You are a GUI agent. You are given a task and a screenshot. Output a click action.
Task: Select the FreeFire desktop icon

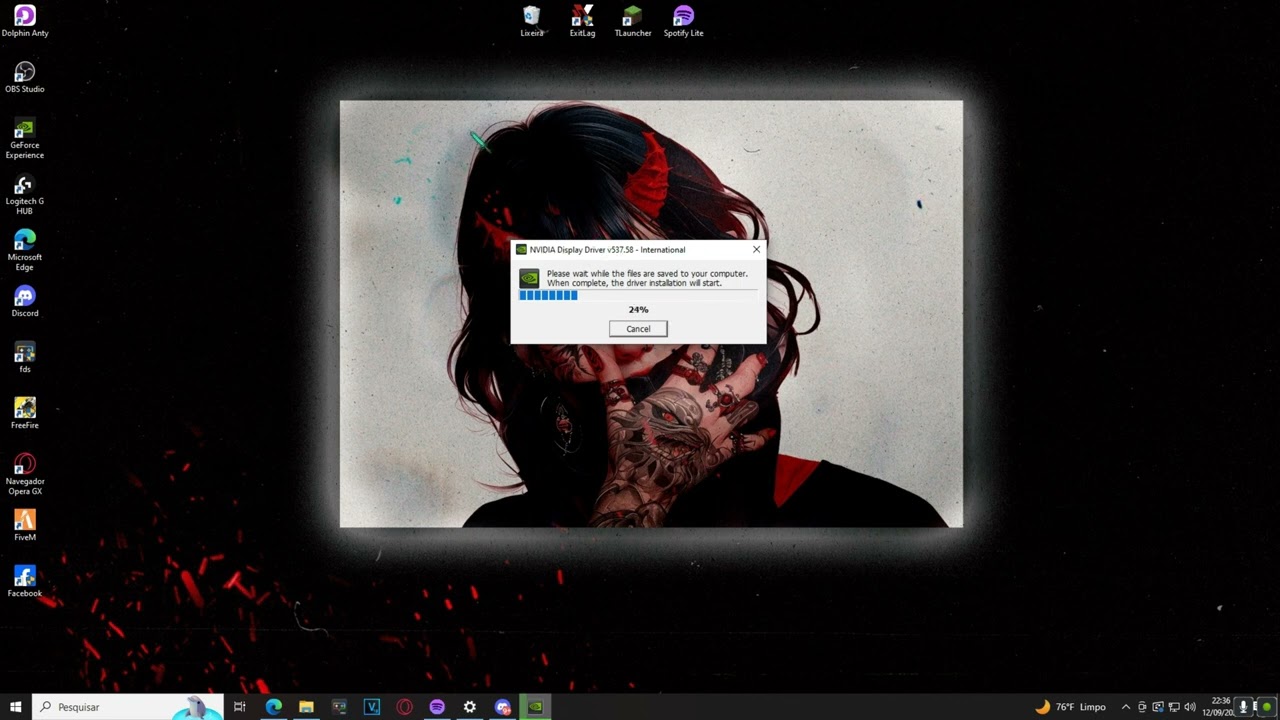25,413
